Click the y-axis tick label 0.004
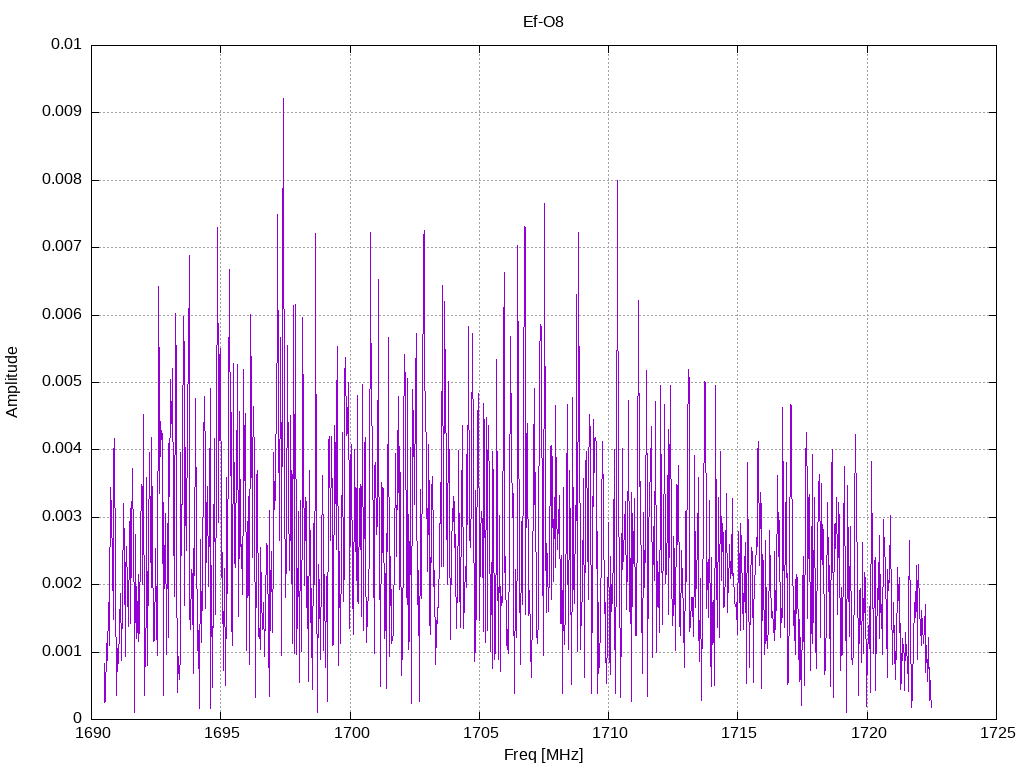Screen dimensions: 1024x768 click(x=62, y=449)
